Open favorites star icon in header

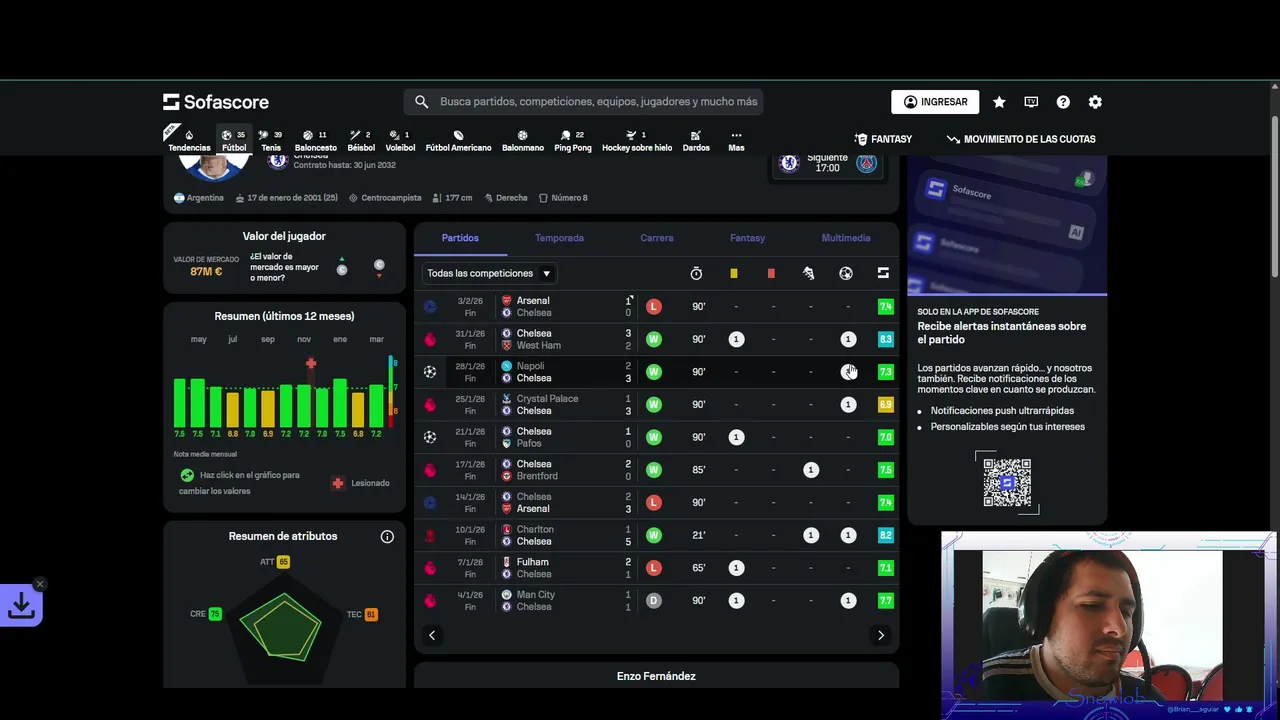[x=999, y=102]
